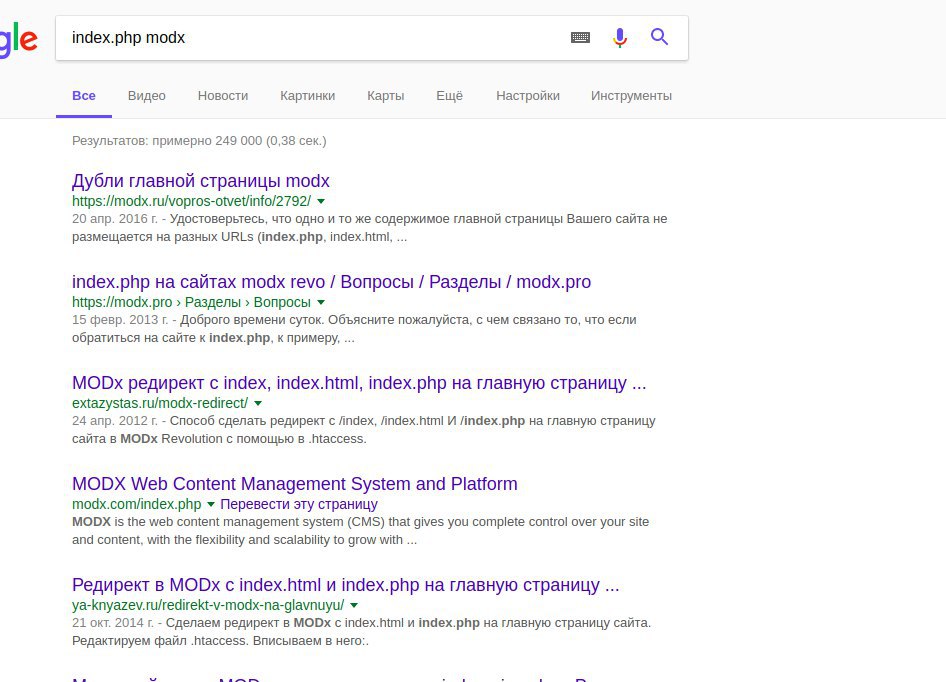
Task: Switch to the Новости tab
Action: 223,95
